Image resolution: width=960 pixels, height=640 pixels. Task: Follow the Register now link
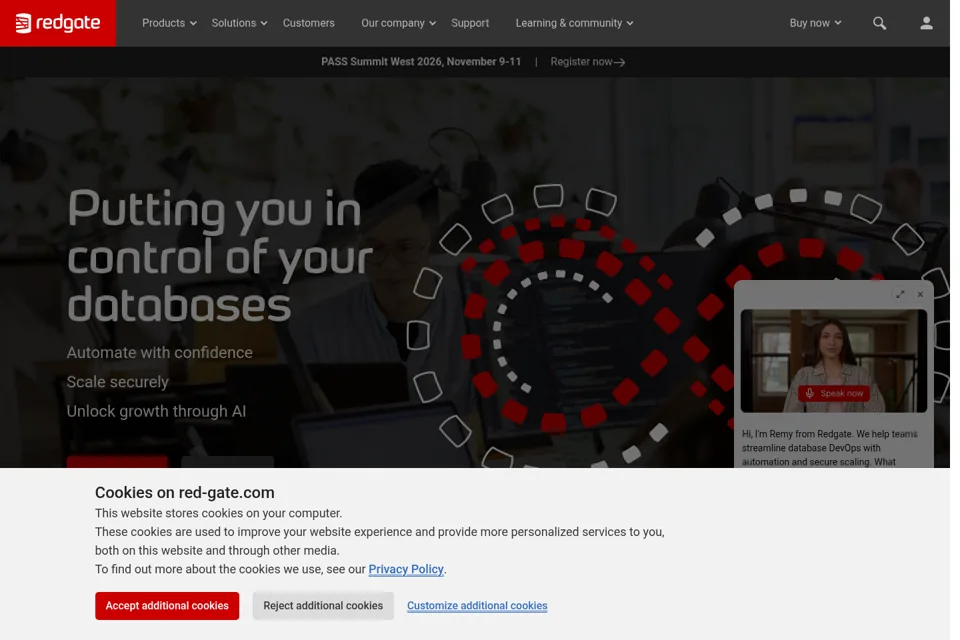(588, 62)
